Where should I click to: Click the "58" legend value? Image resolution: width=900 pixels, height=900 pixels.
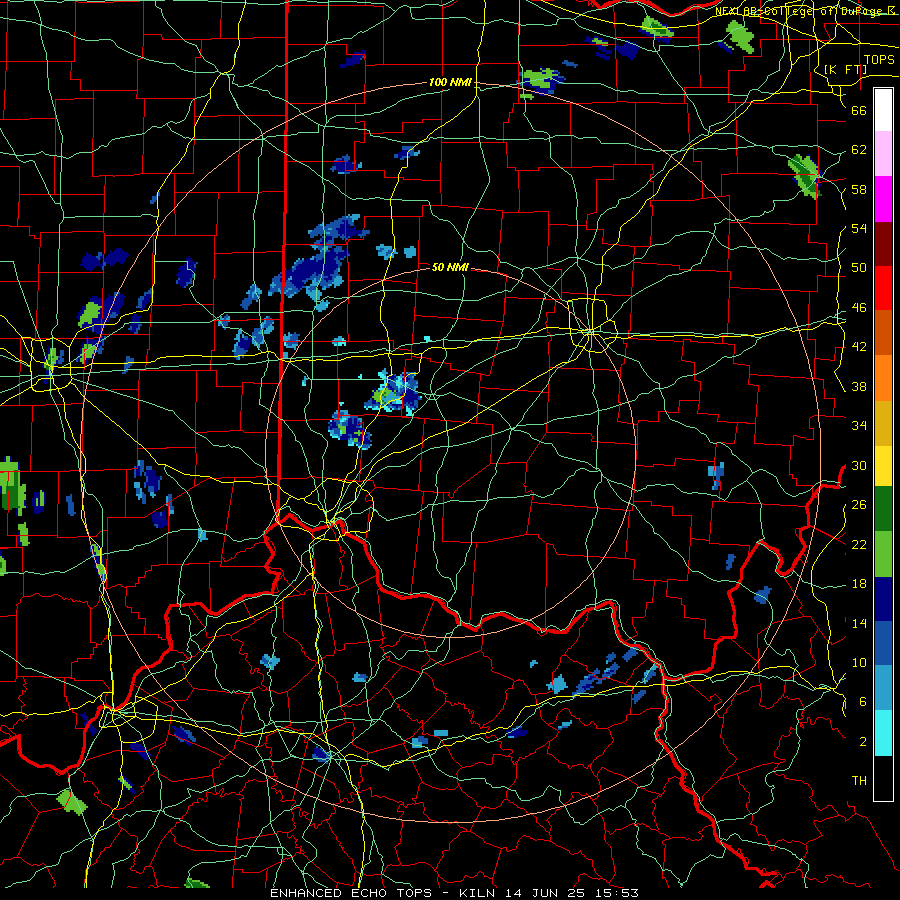pos(859,189)
